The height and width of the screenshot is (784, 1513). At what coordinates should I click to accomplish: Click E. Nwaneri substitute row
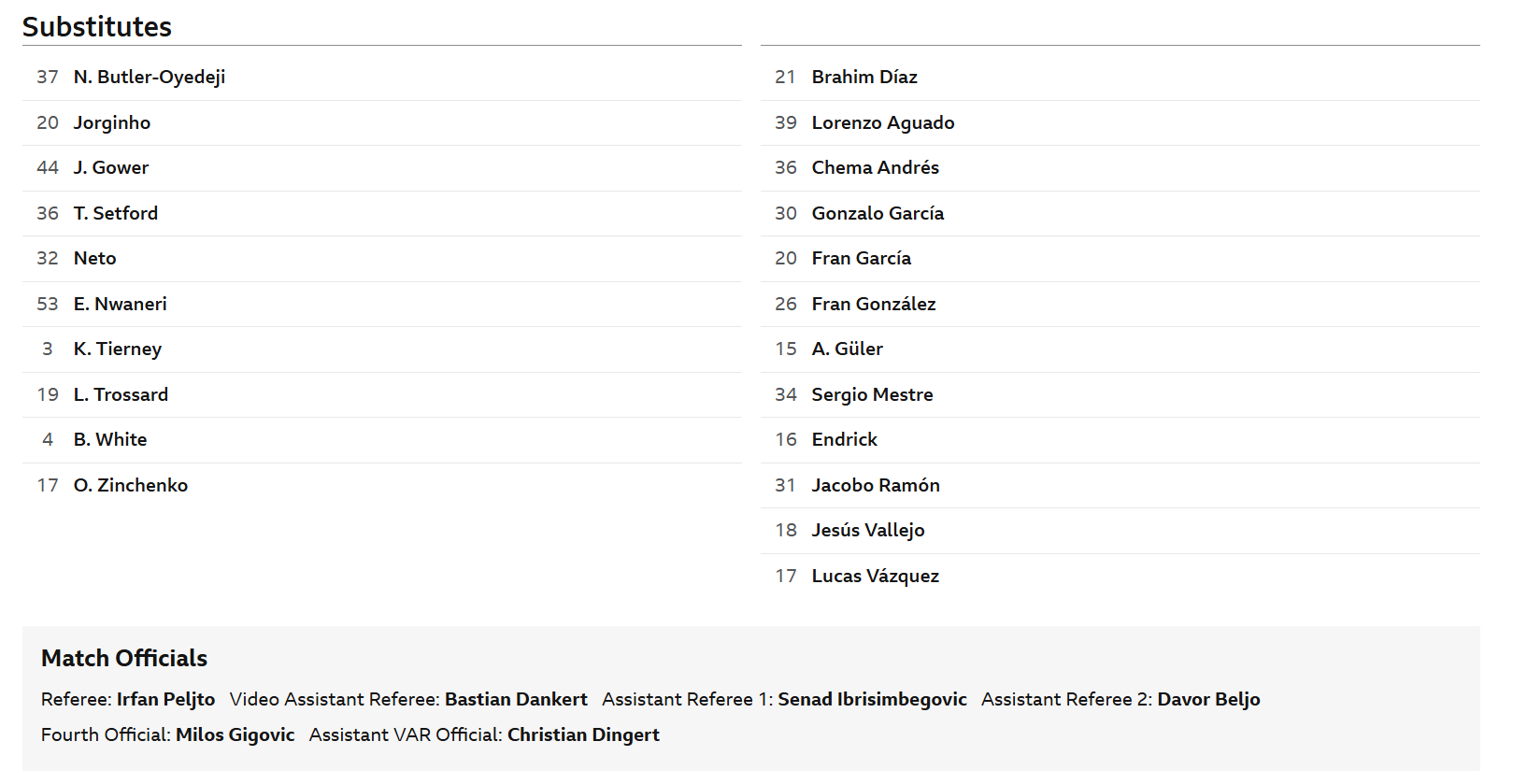click(382, 305)
